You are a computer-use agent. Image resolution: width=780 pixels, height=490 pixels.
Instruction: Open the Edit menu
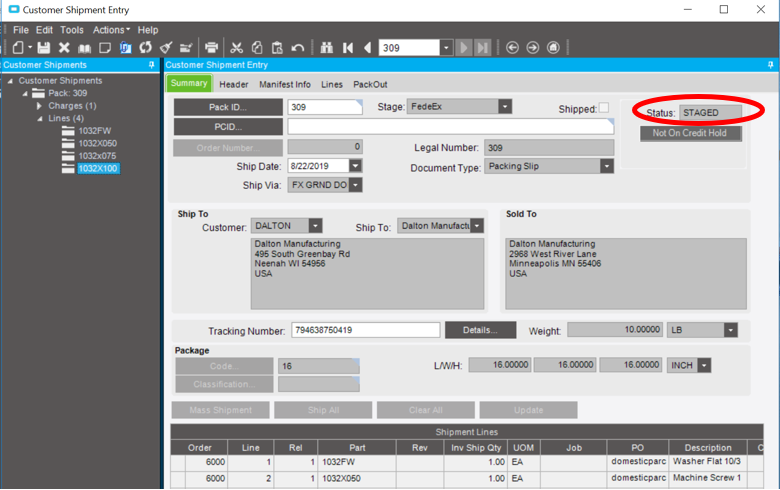pyautogui.click(x=44, y=30)
